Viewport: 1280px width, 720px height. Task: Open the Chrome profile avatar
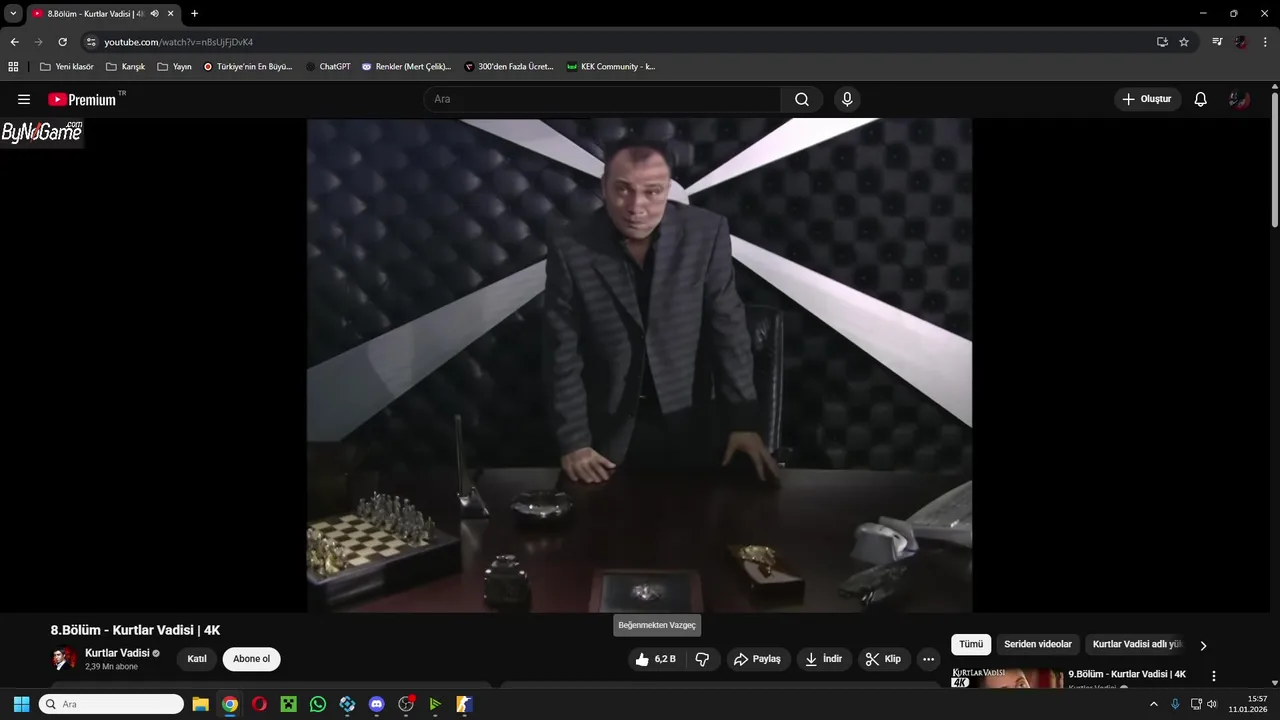pos(1241,42)
